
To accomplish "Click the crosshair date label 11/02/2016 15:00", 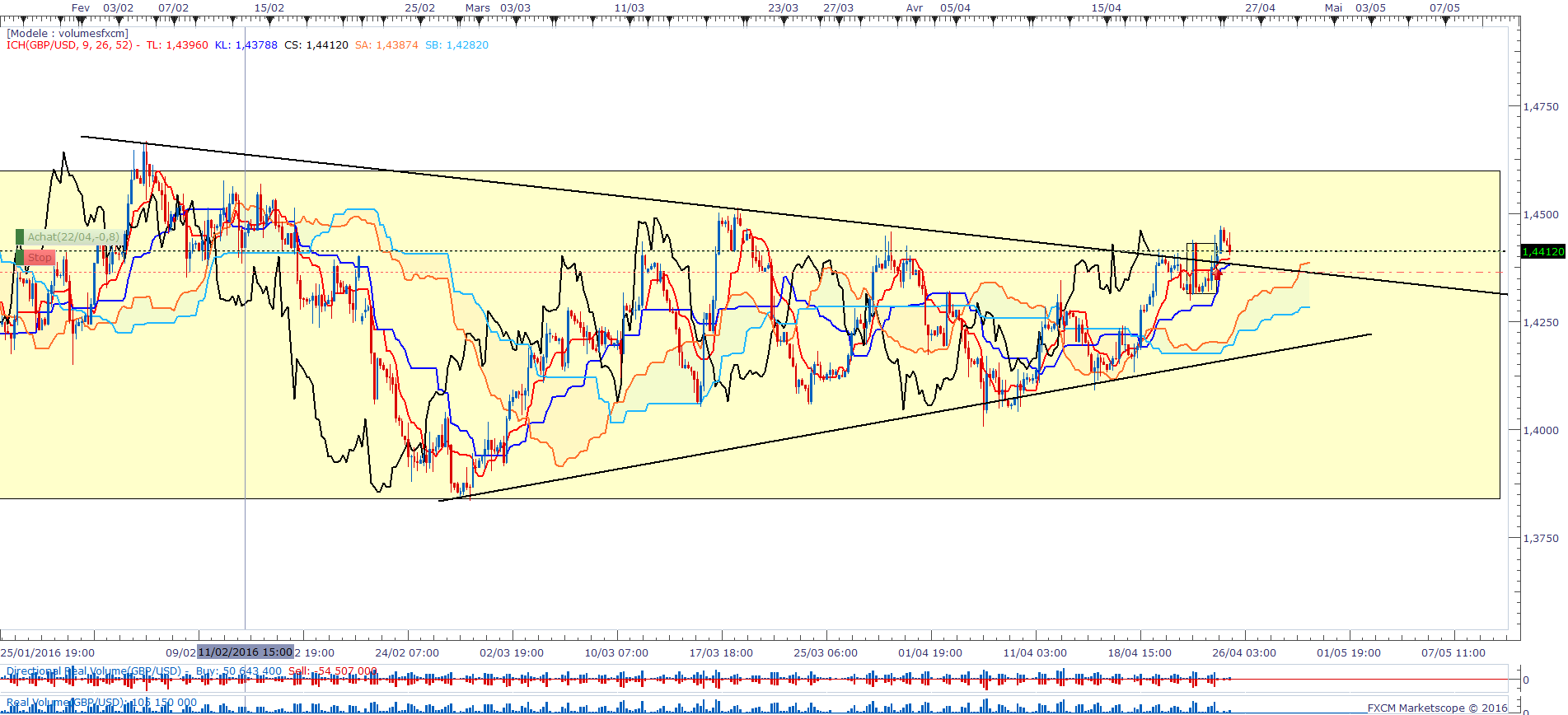I will coord(245,652).
